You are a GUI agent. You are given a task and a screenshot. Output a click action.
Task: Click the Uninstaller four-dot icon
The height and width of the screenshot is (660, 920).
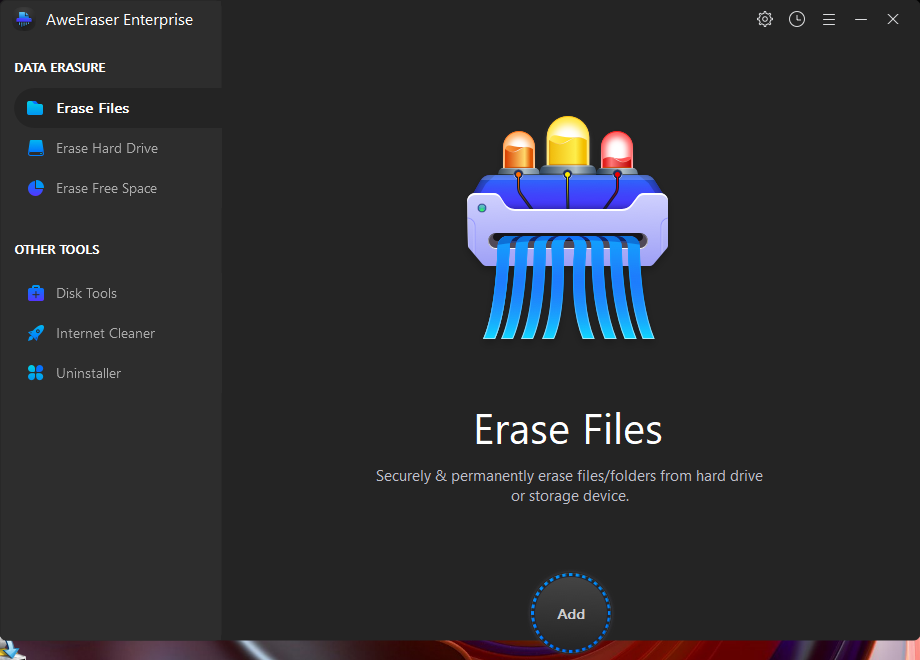(36, 373)
